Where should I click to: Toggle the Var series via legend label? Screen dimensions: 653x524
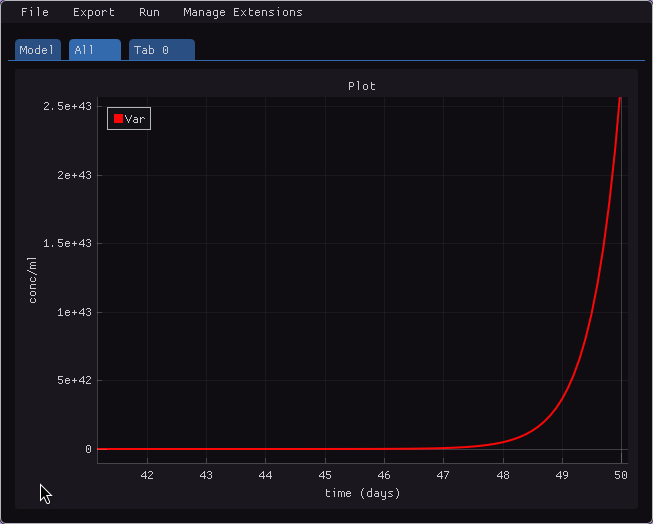pos(135,119)
